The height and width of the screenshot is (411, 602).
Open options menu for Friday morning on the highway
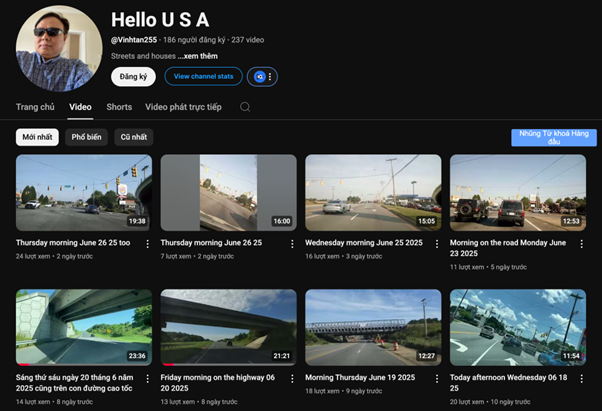[x=292, y=379]
